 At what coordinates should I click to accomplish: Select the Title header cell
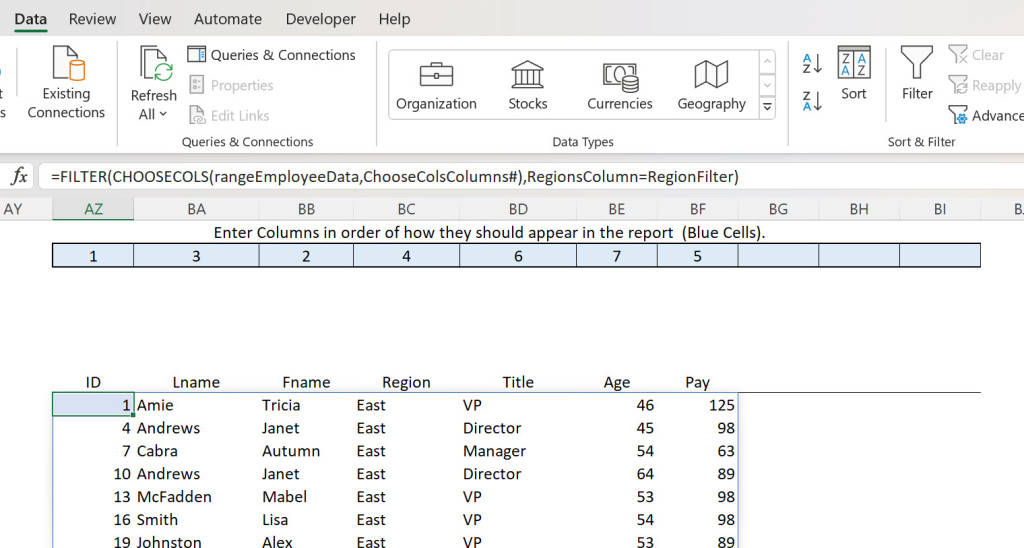click(x=518, y=382)
